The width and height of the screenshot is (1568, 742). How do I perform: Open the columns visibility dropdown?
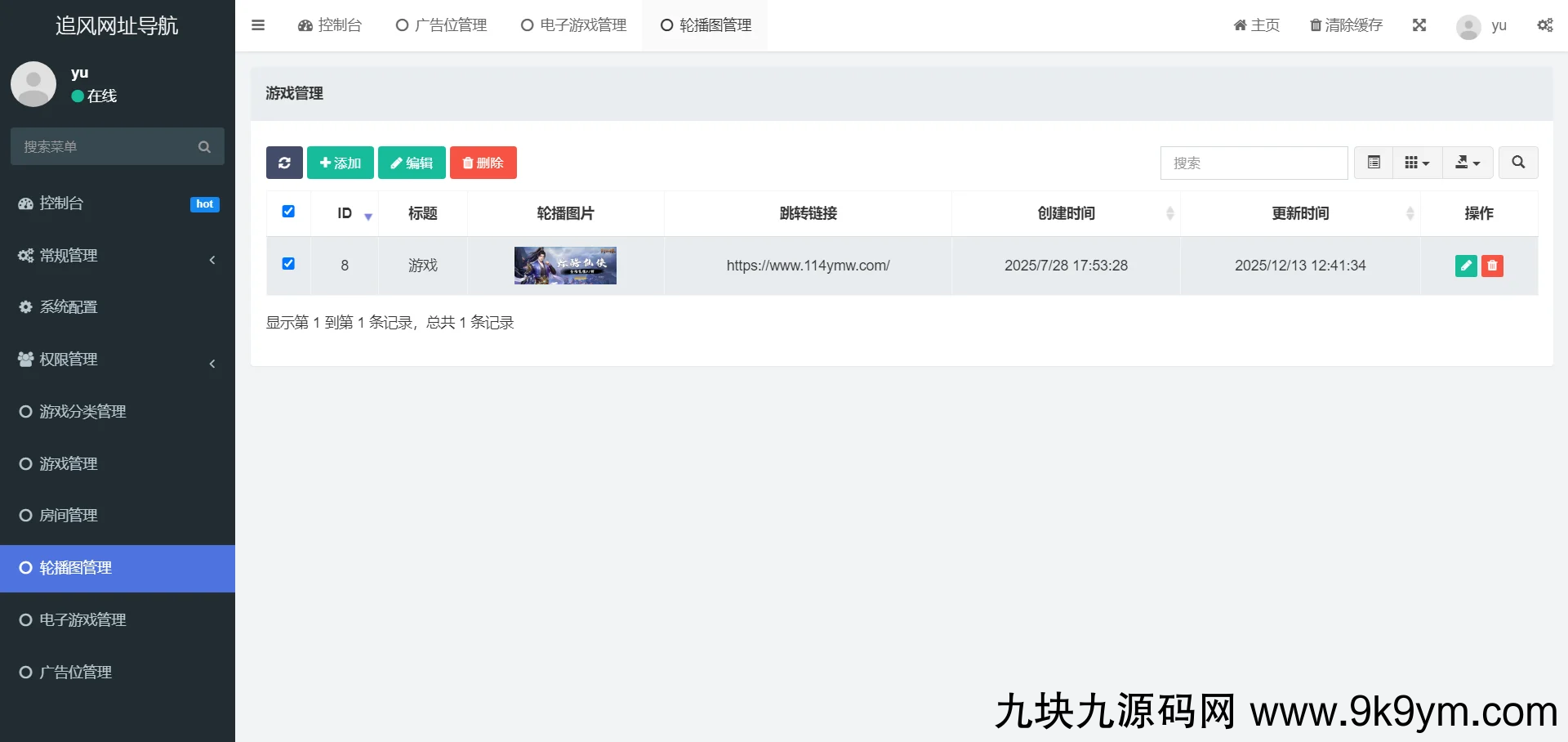(x=1417, y=163)
